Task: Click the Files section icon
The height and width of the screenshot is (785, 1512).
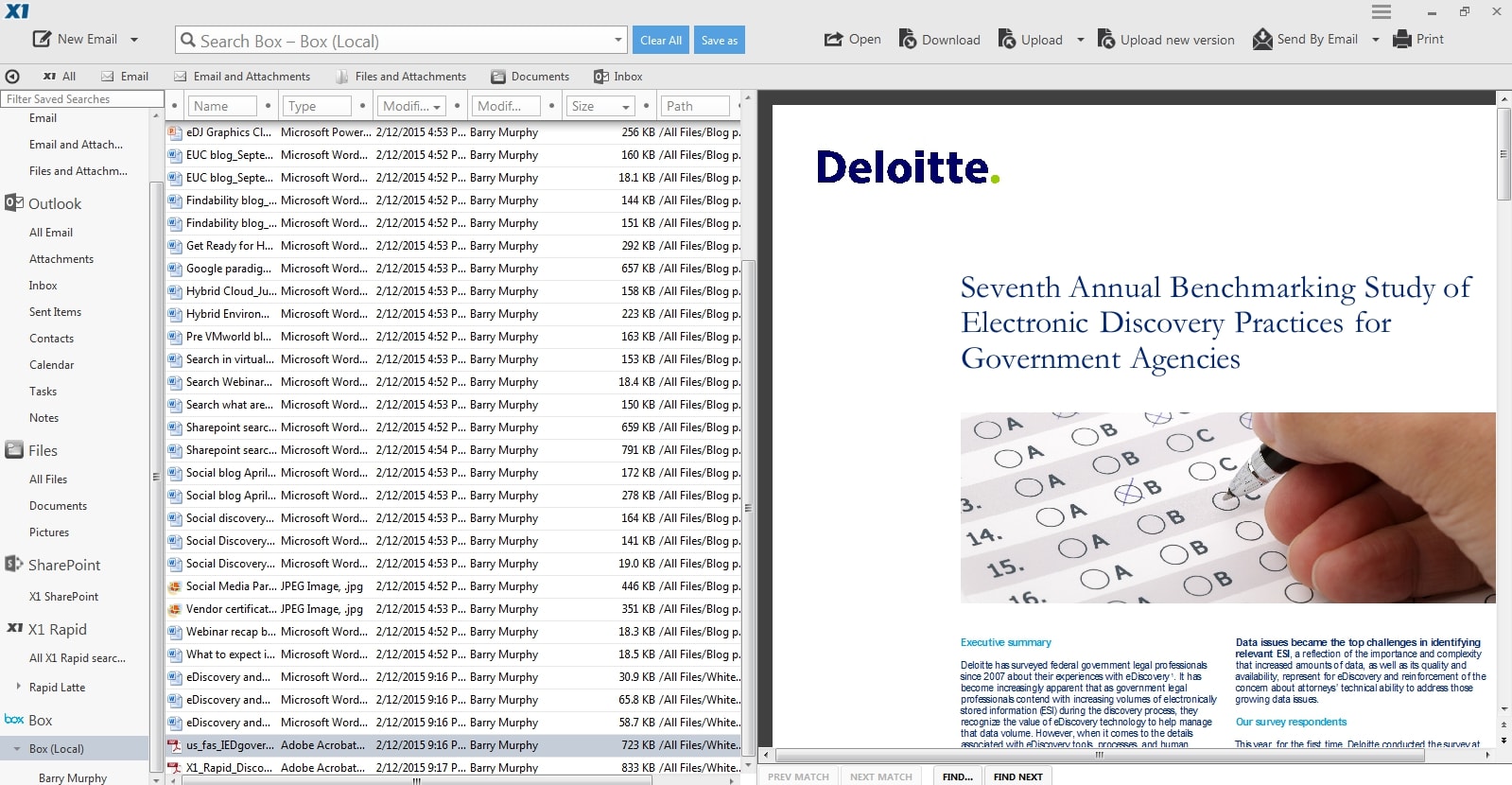Action: coord(14,450)
